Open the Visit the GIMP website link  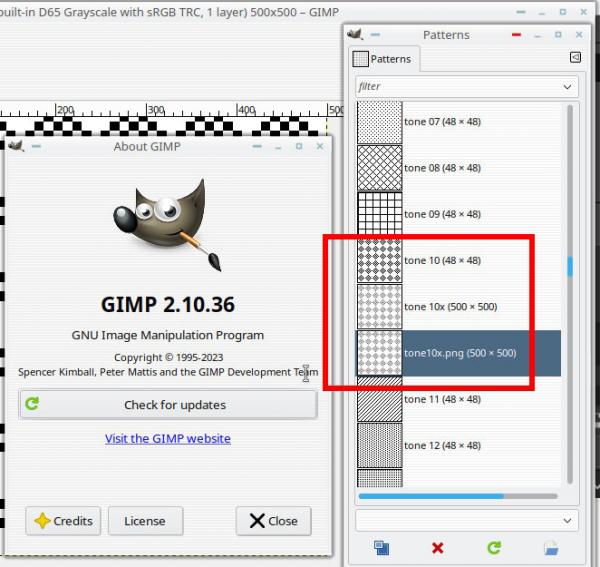[x=168, y=438]
